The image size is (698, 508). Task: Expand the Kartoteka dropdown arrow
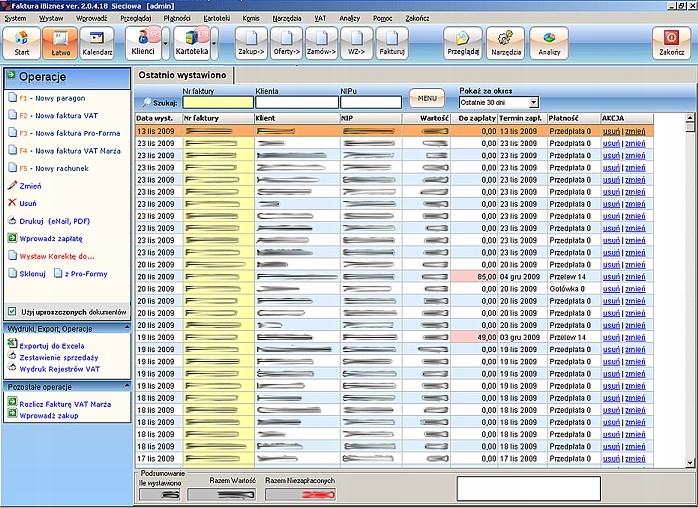tap(214, 42)
